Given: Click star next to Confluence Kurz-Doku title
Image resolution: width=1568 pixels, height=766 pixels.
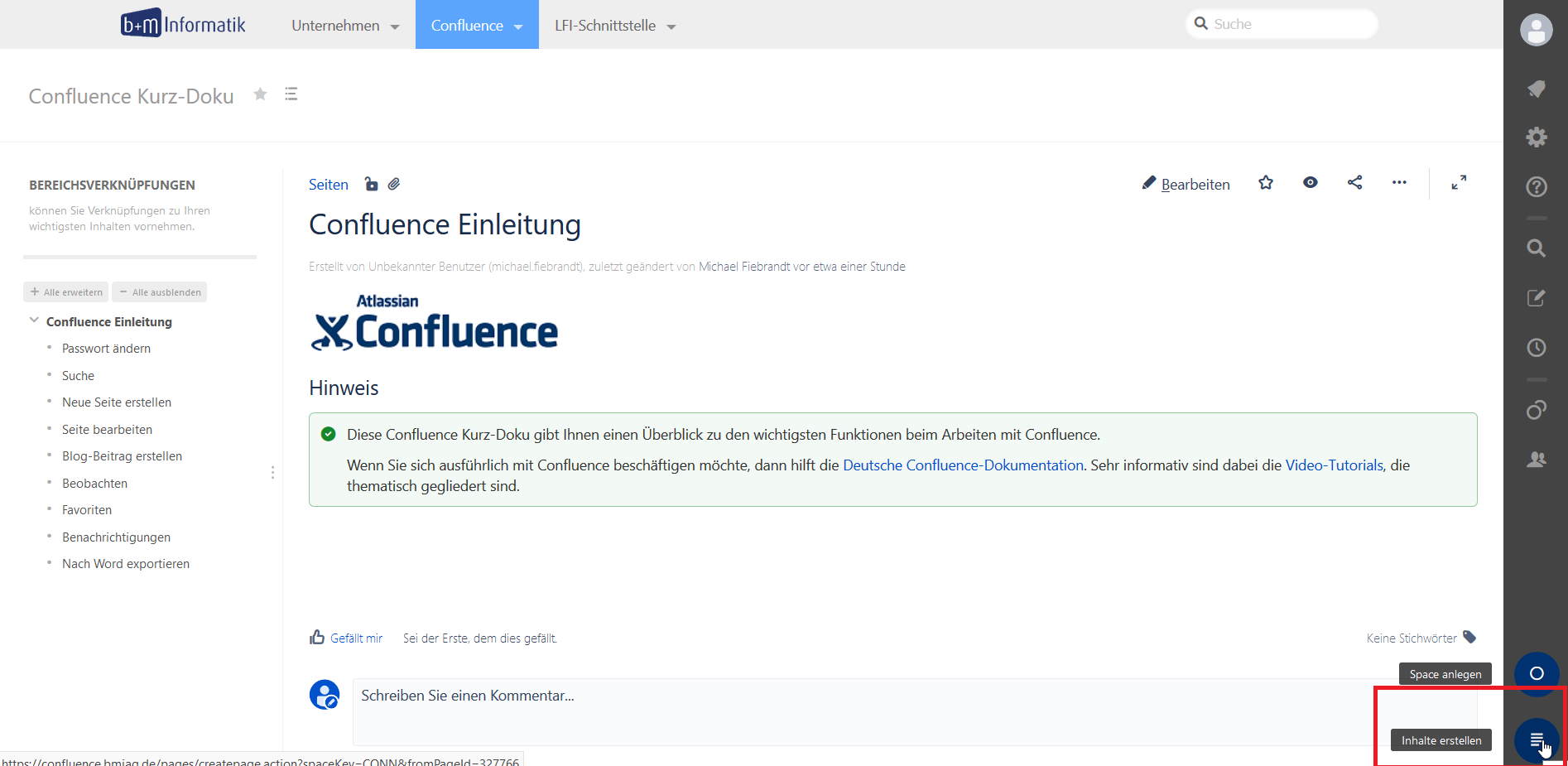Looking at the screenshot, I should pos(260,94).
